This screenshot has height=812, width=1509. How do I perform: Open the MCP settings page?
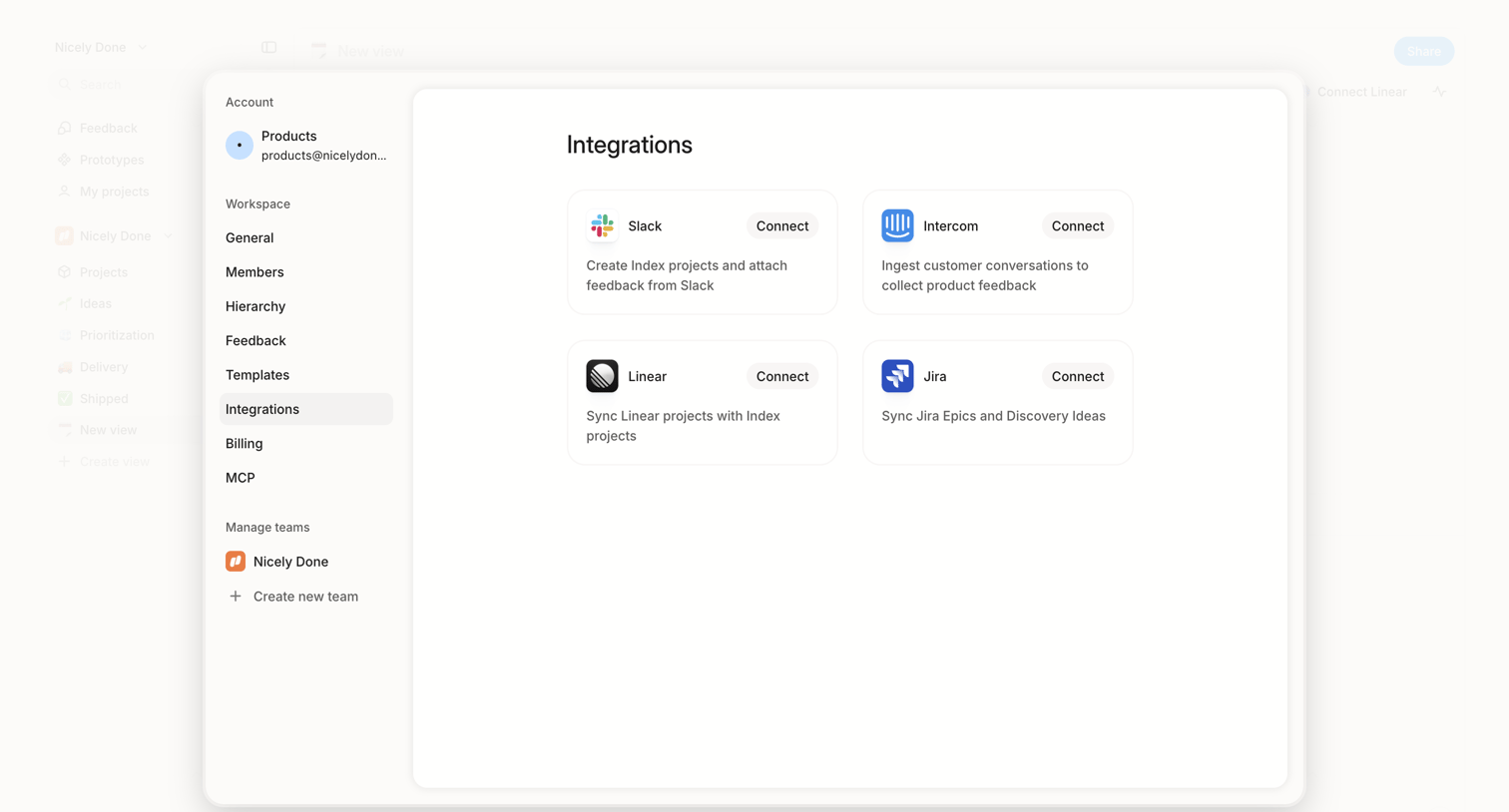pyautogui.click(x=306, y=478)
